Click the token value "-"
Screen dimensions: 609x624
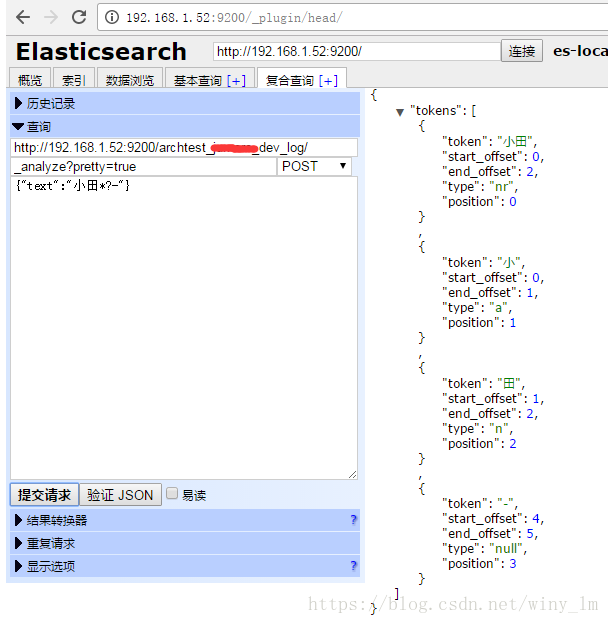point(506,504)
